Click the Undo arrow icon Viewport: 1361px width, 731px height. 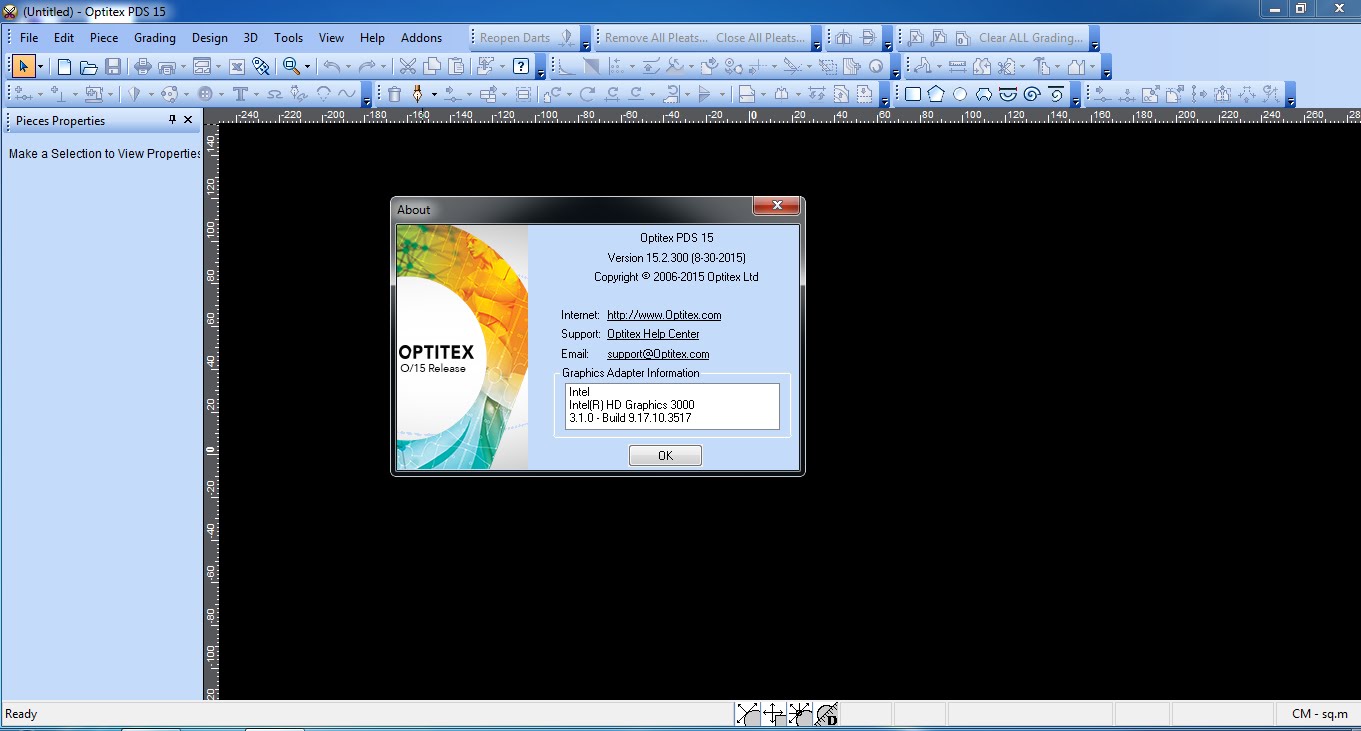(x=331, y=67)
